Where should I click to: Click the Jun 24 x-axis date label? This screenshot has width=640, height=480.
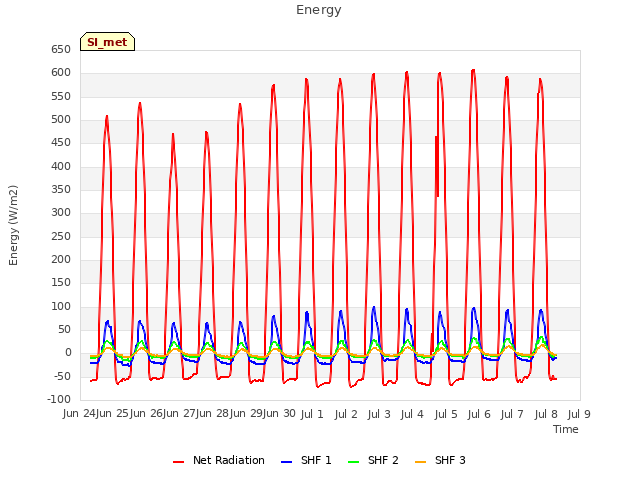pyautogui.click(x=79, y=414)
